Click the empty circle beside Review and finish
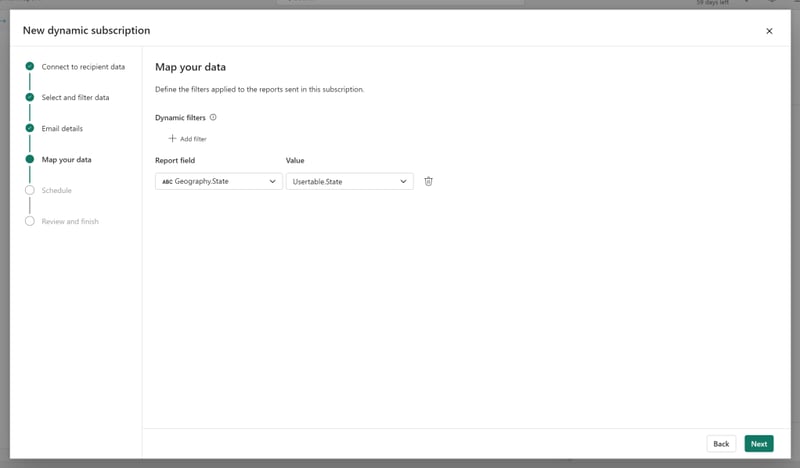The width and height of the screenshot is (800, 468). point(30,221)
